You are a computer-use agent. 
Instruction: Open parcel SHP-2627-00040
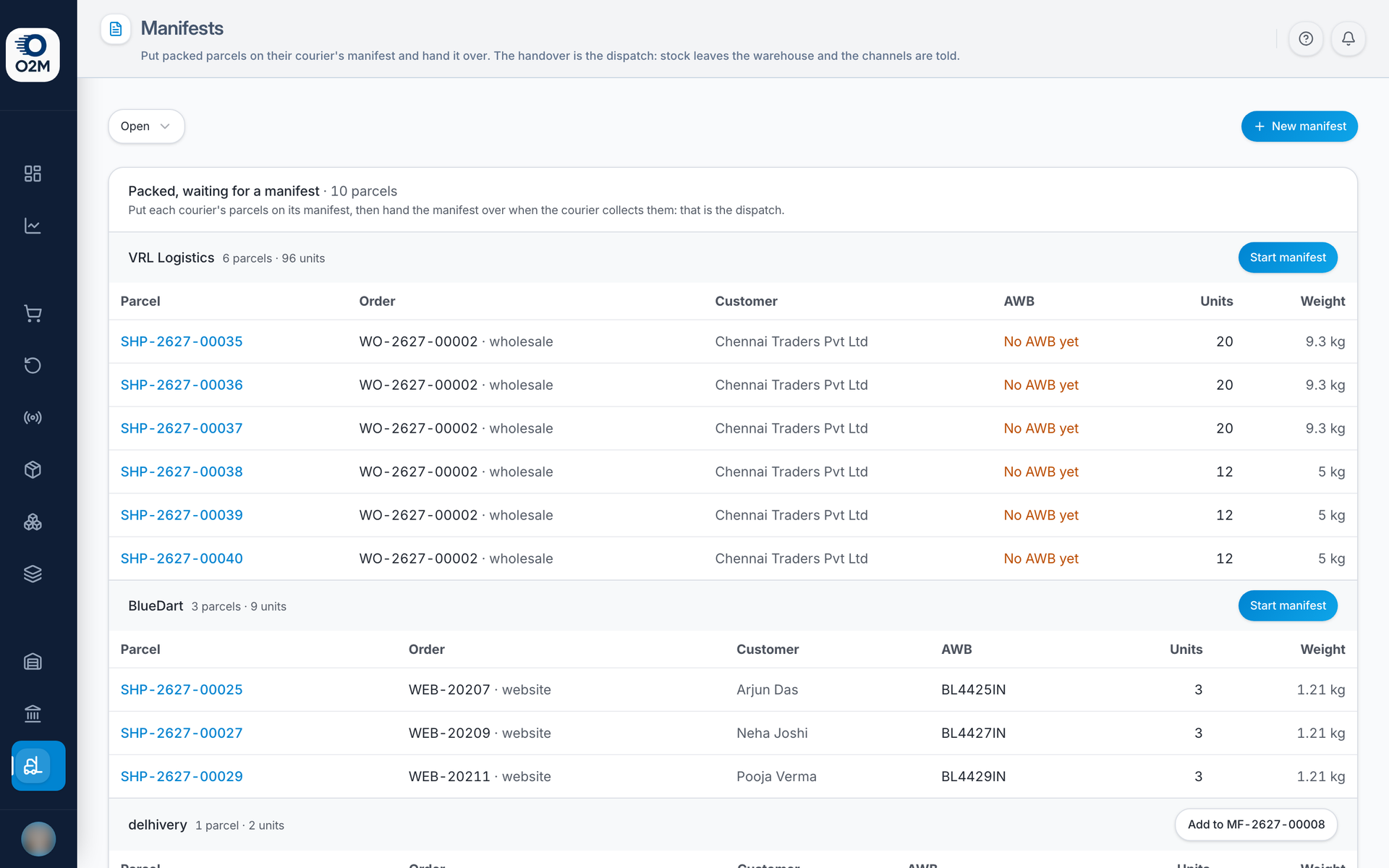click(182, 558)
